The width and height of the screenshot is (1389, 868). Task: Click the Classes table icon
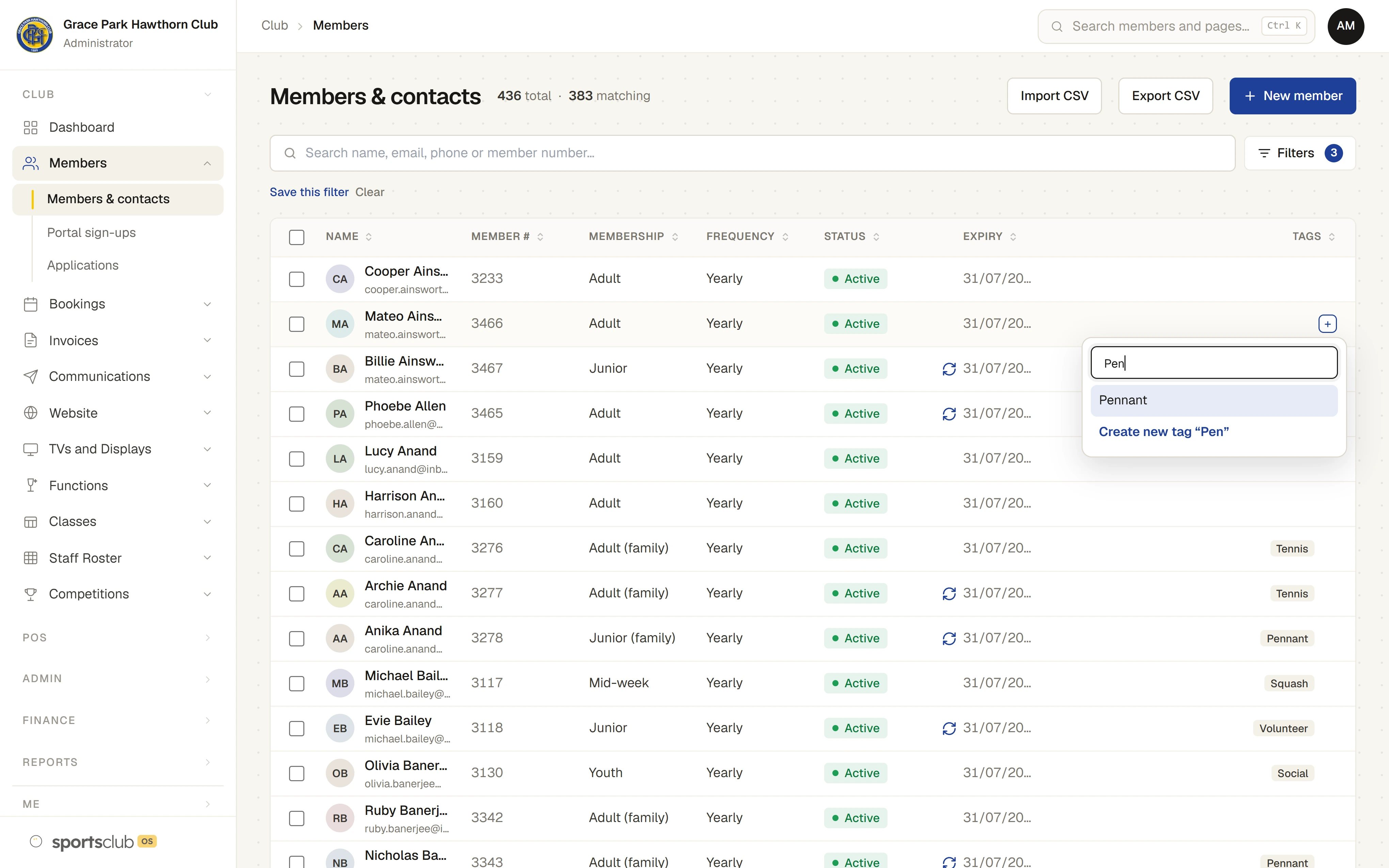coord(30,522)
